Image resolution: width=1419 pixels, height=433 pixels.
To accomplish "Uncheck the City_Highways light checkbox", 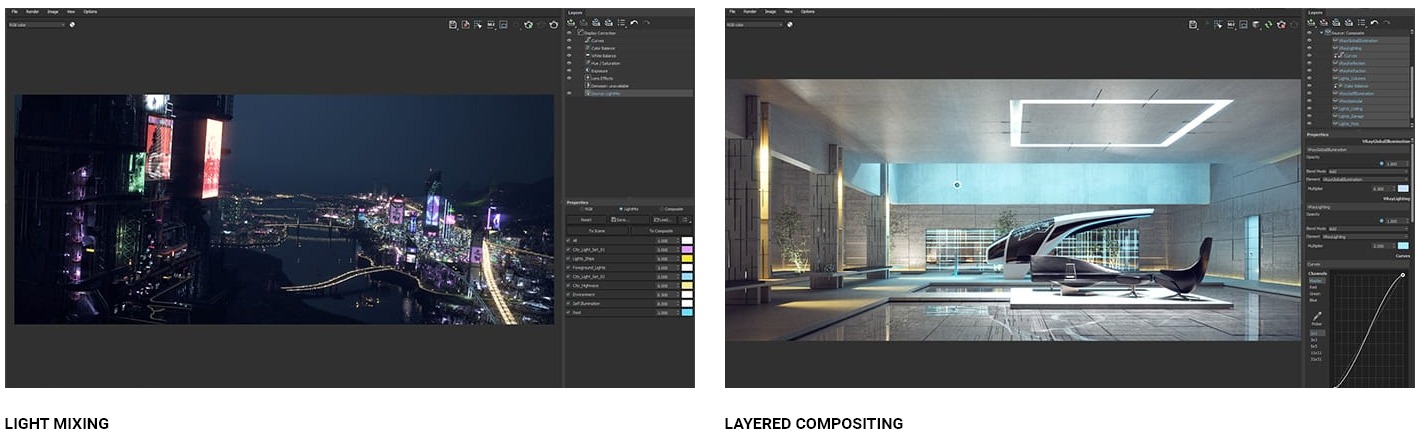I will tap(569, 285).
